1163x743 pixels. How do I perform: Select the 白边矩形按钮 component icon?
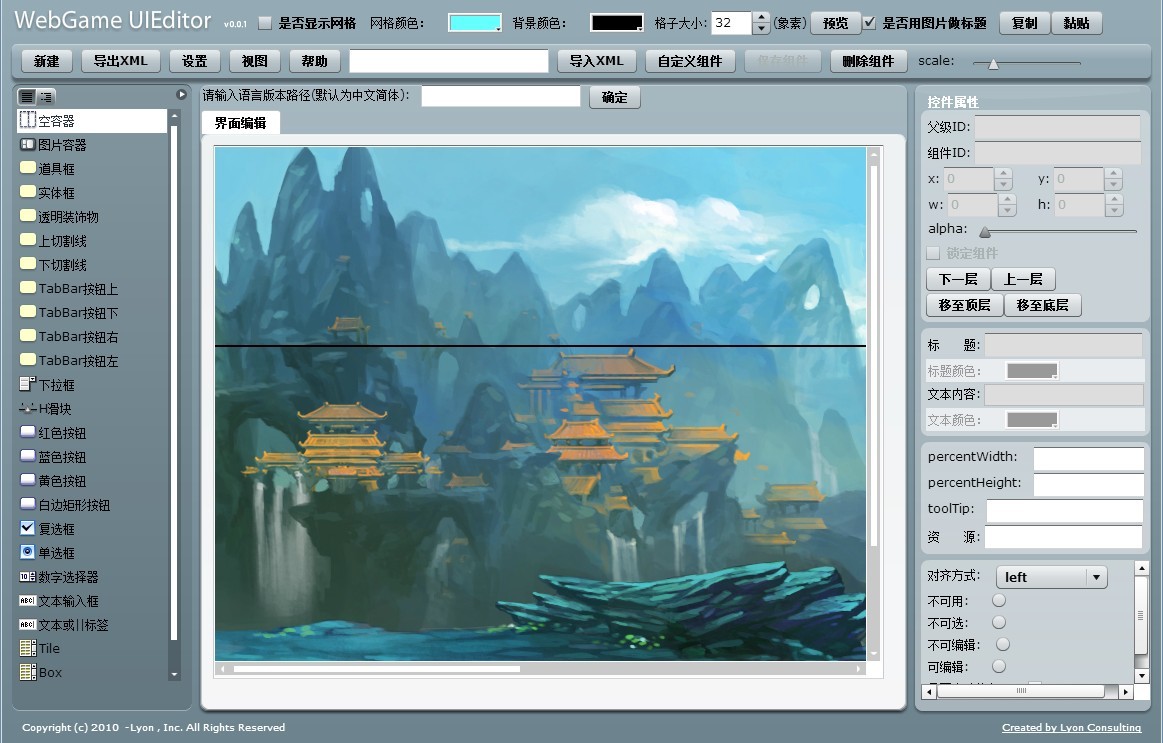click(x=27, y=504)
